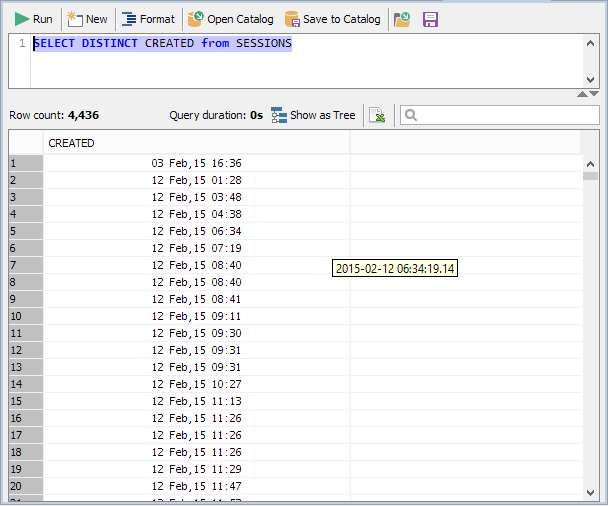This screenshot has width=608, height=506.
Task: Click Save to Catalog button
Action: pos(333,19)
